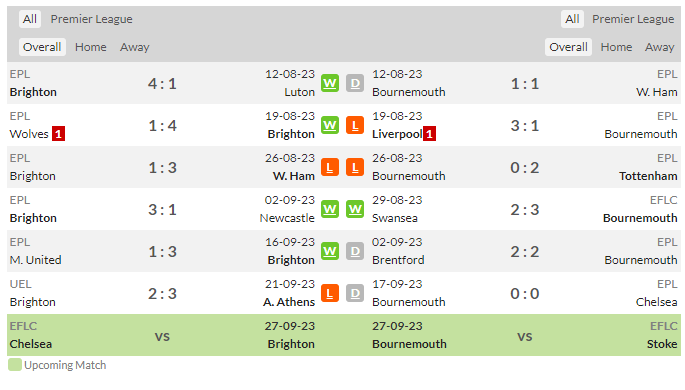Click the L badge next to A. Athens
Screen dimensions: 685x390
(330, 293)
